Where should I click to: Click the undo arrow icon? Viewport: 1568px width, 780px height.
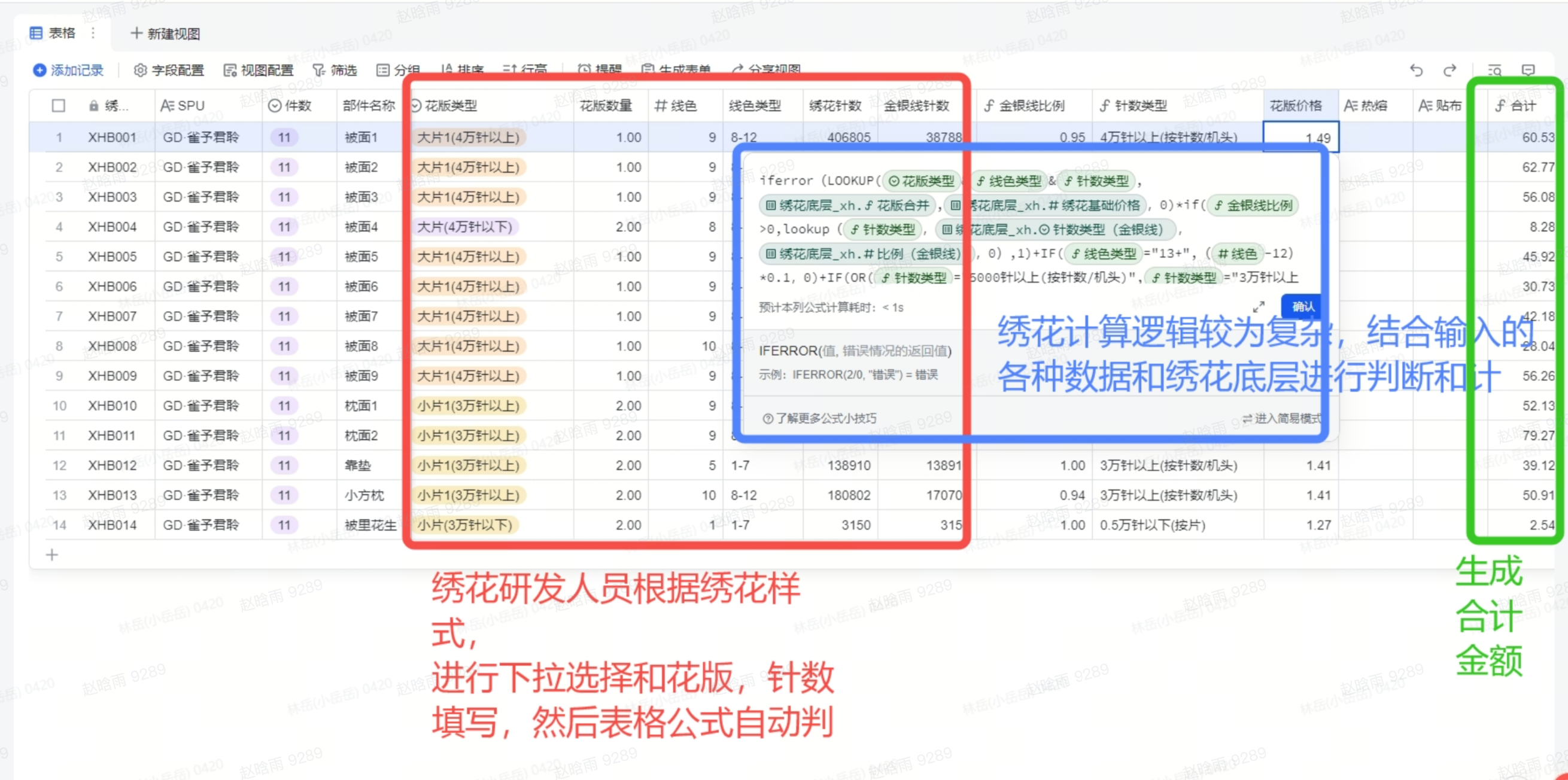[x=1416, y=71]
